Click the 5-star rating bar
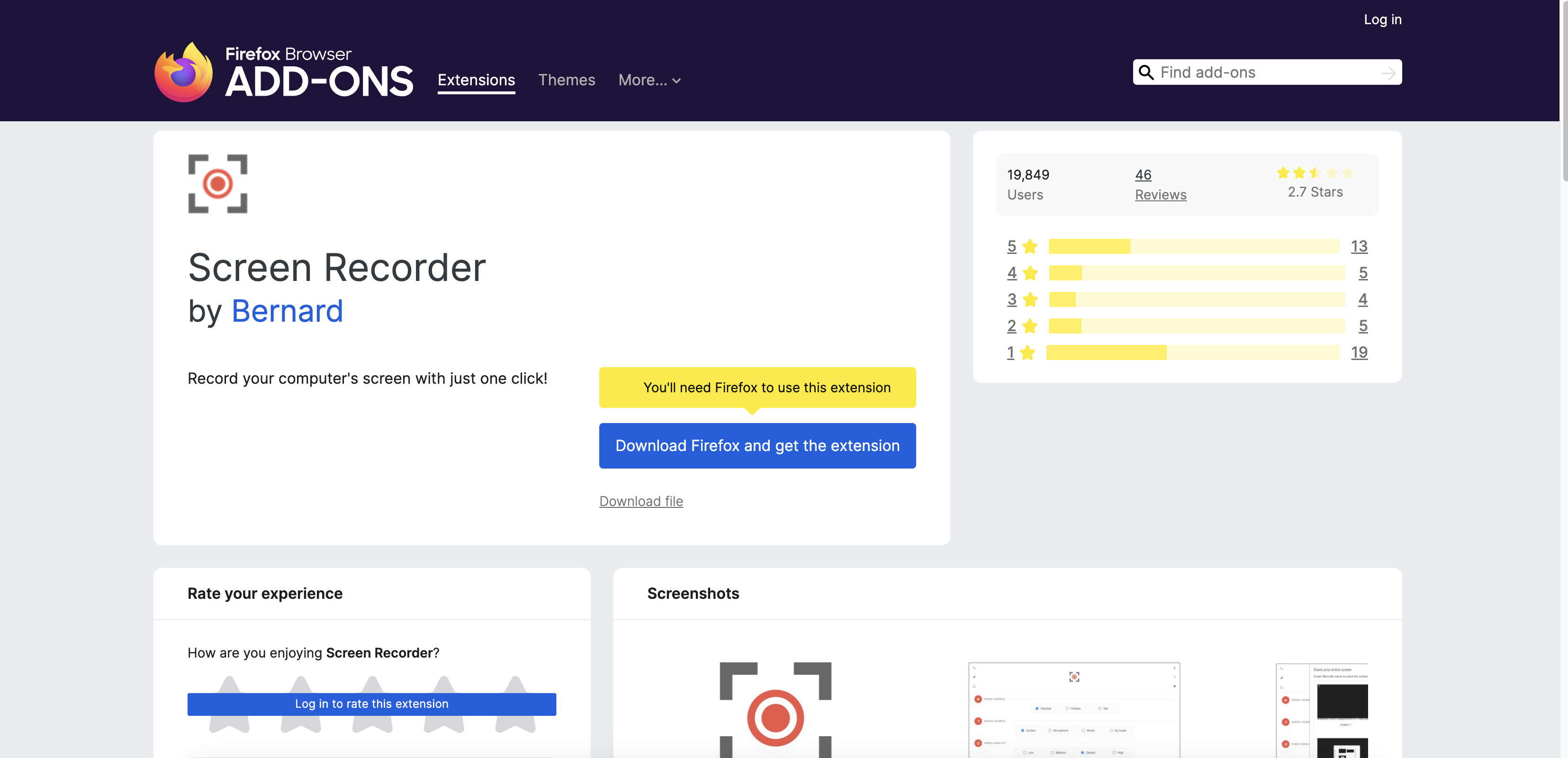Screen dimensions: 1568x758 (1194, 246)
